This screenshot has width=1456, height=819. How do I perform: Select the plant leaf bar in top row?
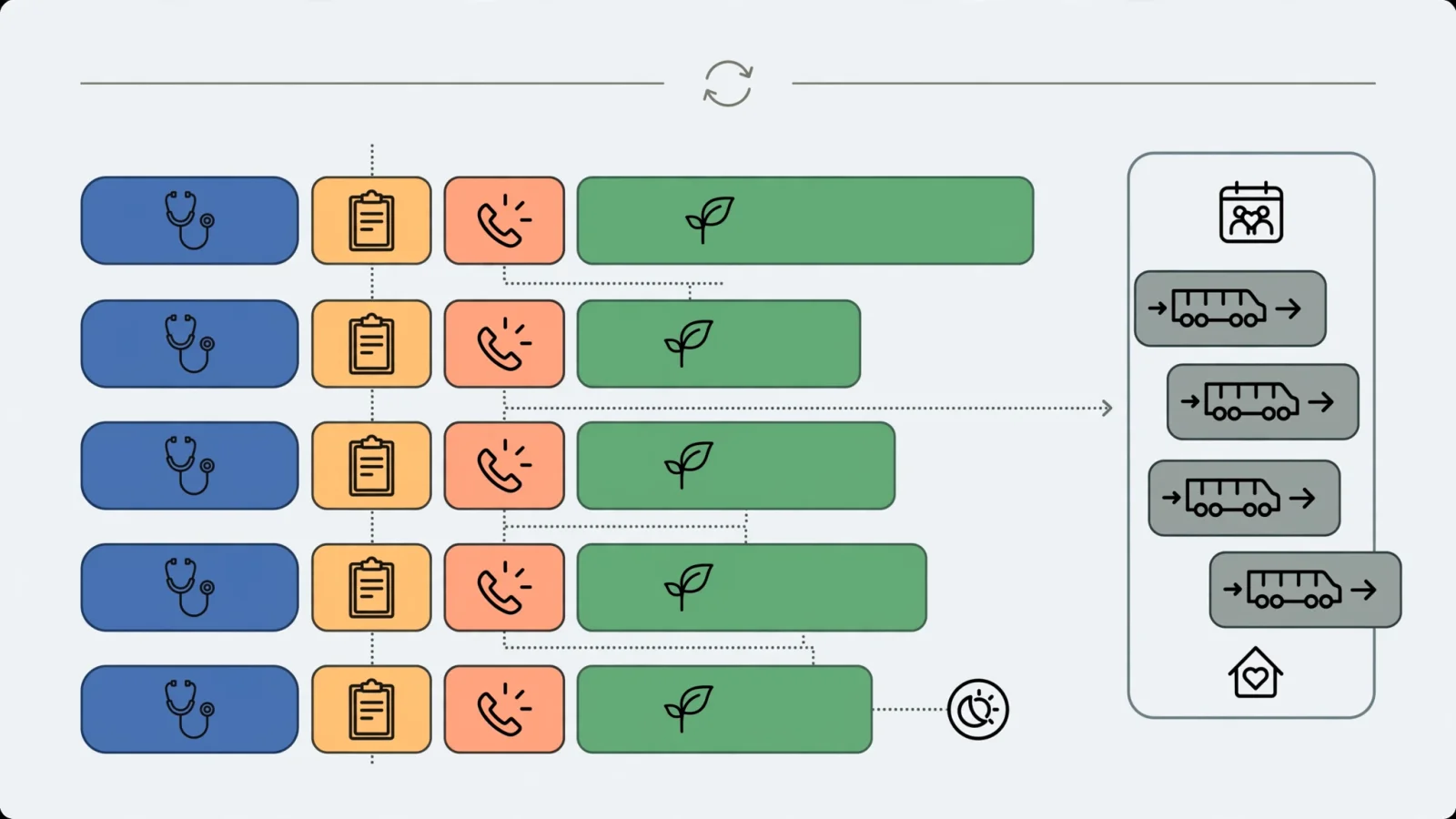click(805, 221)
